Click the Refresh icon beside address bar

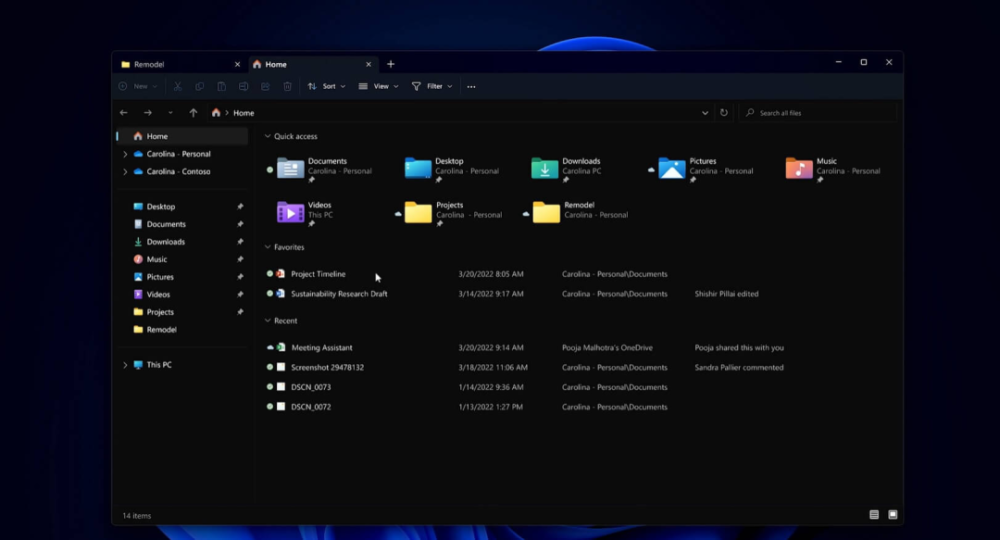point(724,113)
